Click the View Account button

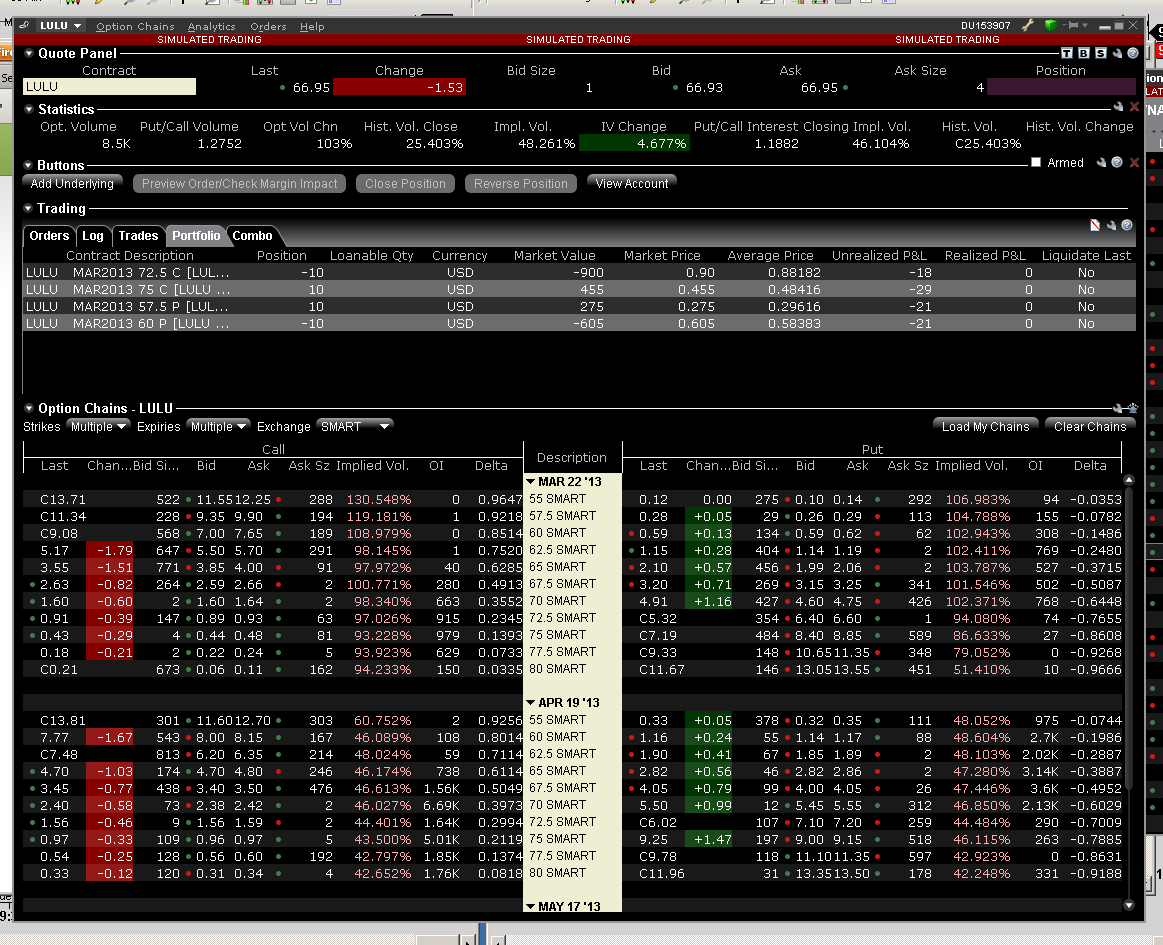pos(632,183)
